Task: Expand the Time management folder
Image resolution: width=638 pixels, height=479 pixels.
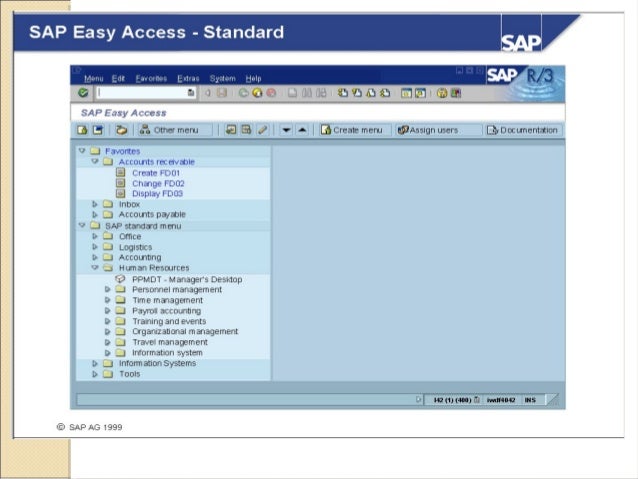Action: (x=107, y=300)
